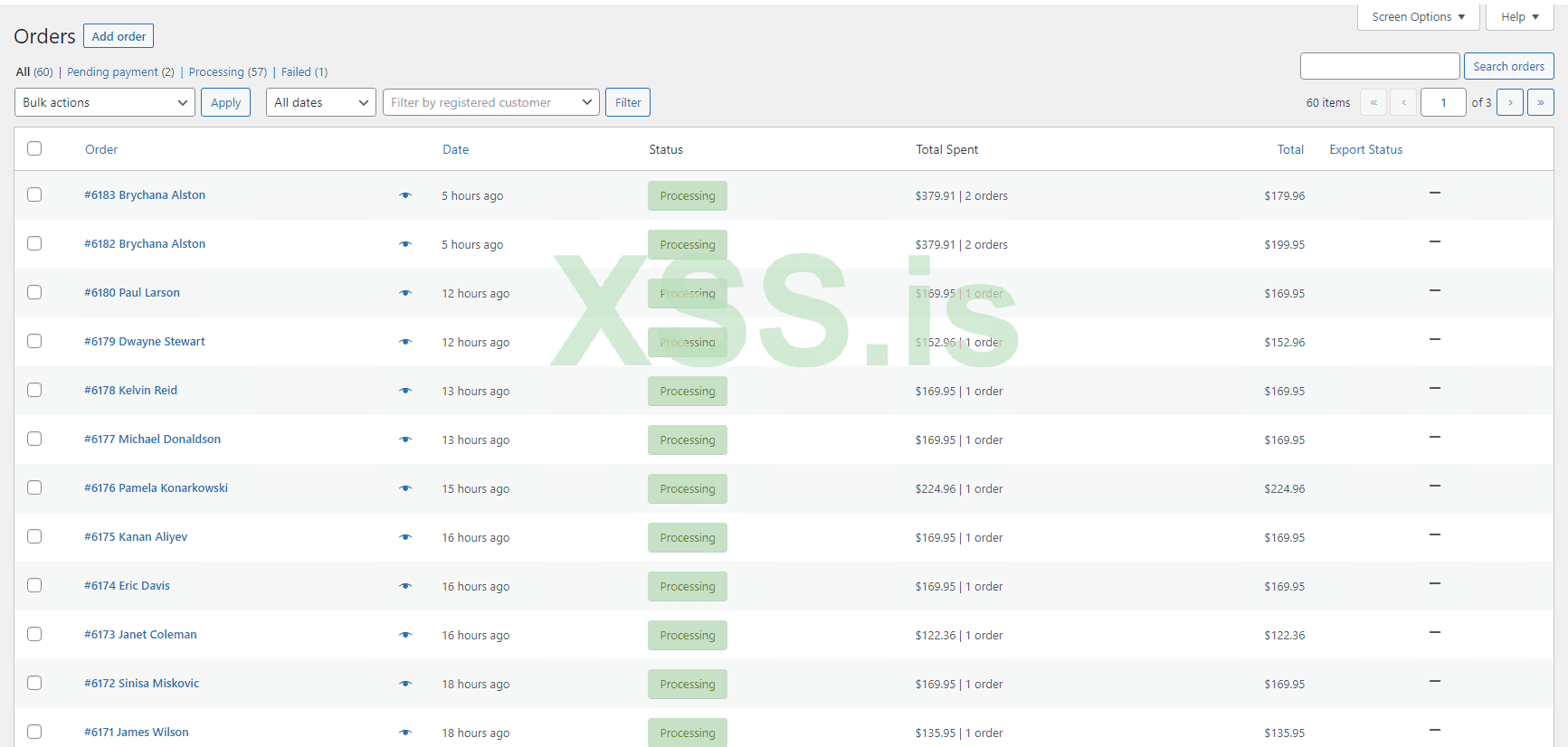Open preview eye for Dwayne Stewart order
Viewport: 1568px width, 747px height.
coord(405,342)
